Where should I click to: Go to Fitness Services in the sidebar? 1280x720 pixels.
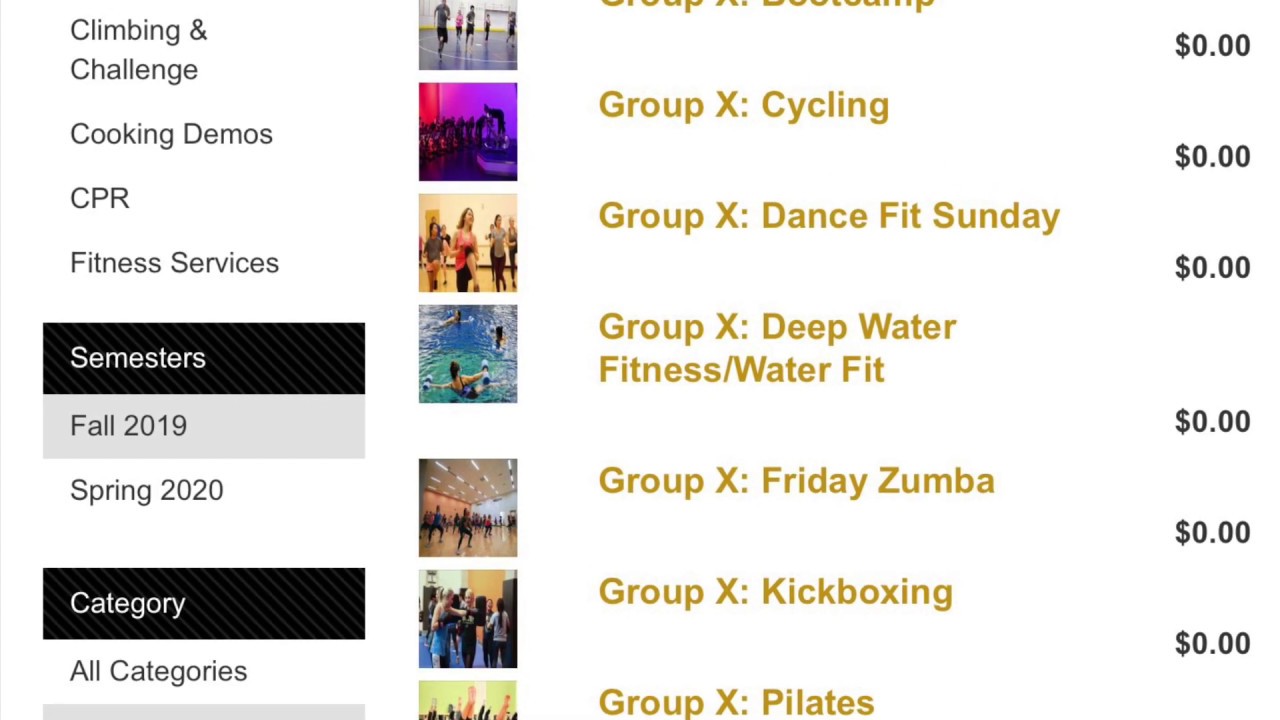pyautogui.click(x=174, y=263)
